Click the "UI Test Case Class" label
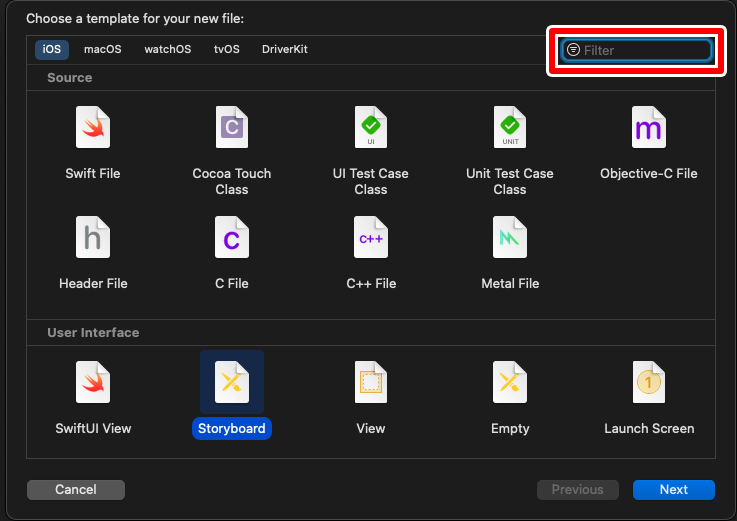The width and height of the screenshot is (737, 521). [371, 182]
